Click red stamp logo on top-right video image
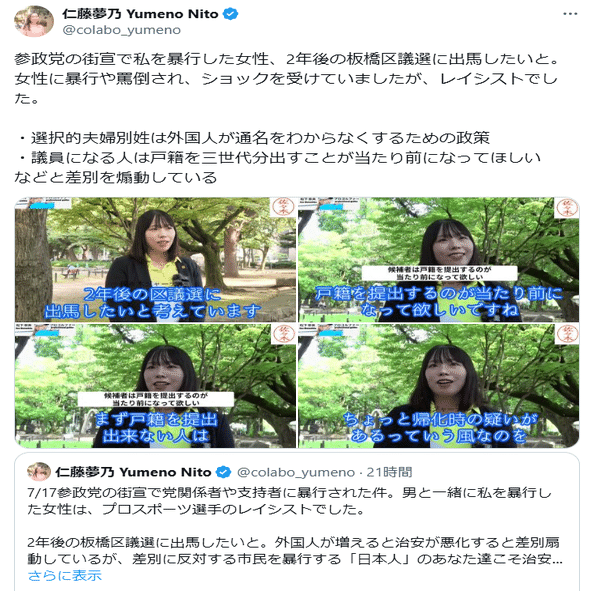 click(x=567, y=207)
